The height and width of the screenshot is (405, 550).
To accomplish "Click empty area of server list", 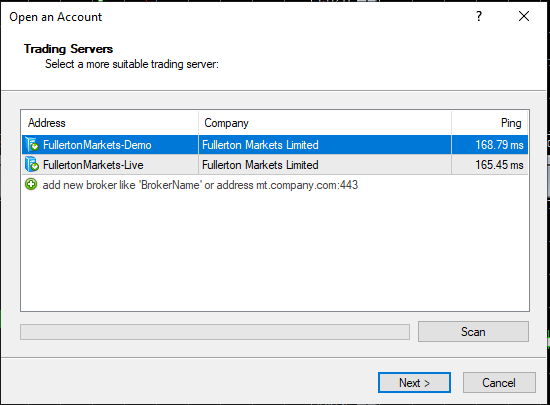I will coord(275,251).
